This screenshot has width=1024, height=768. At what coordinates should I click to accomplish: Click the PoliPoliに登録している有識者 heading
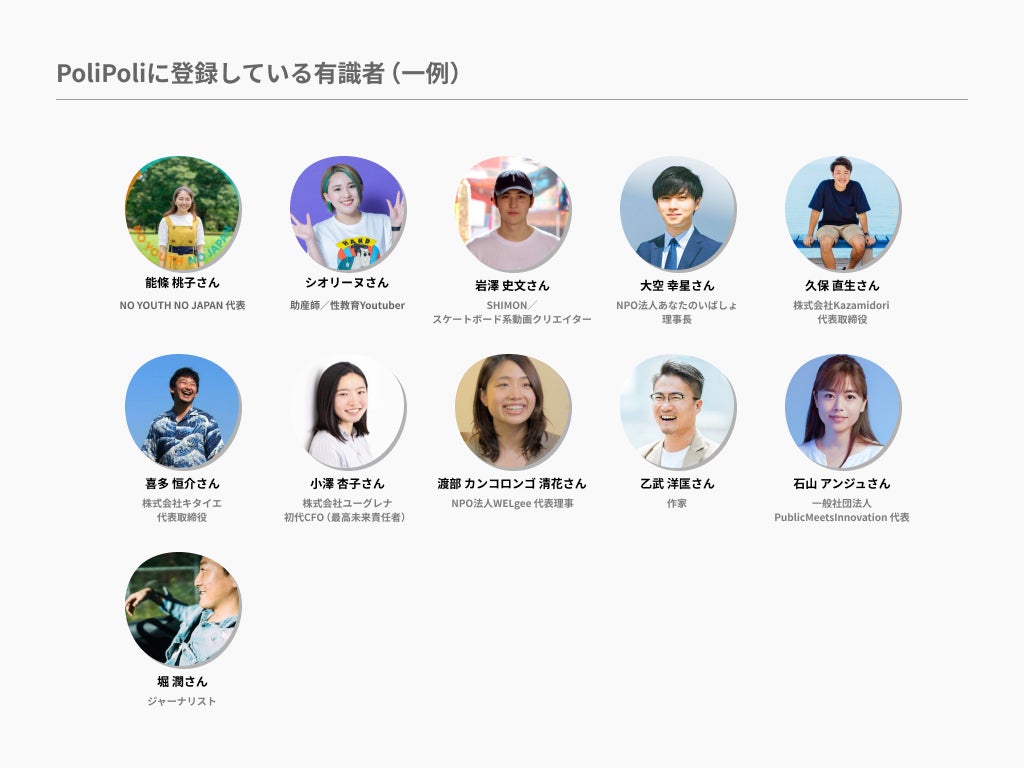pyautogui.click(x=220, y=72)
